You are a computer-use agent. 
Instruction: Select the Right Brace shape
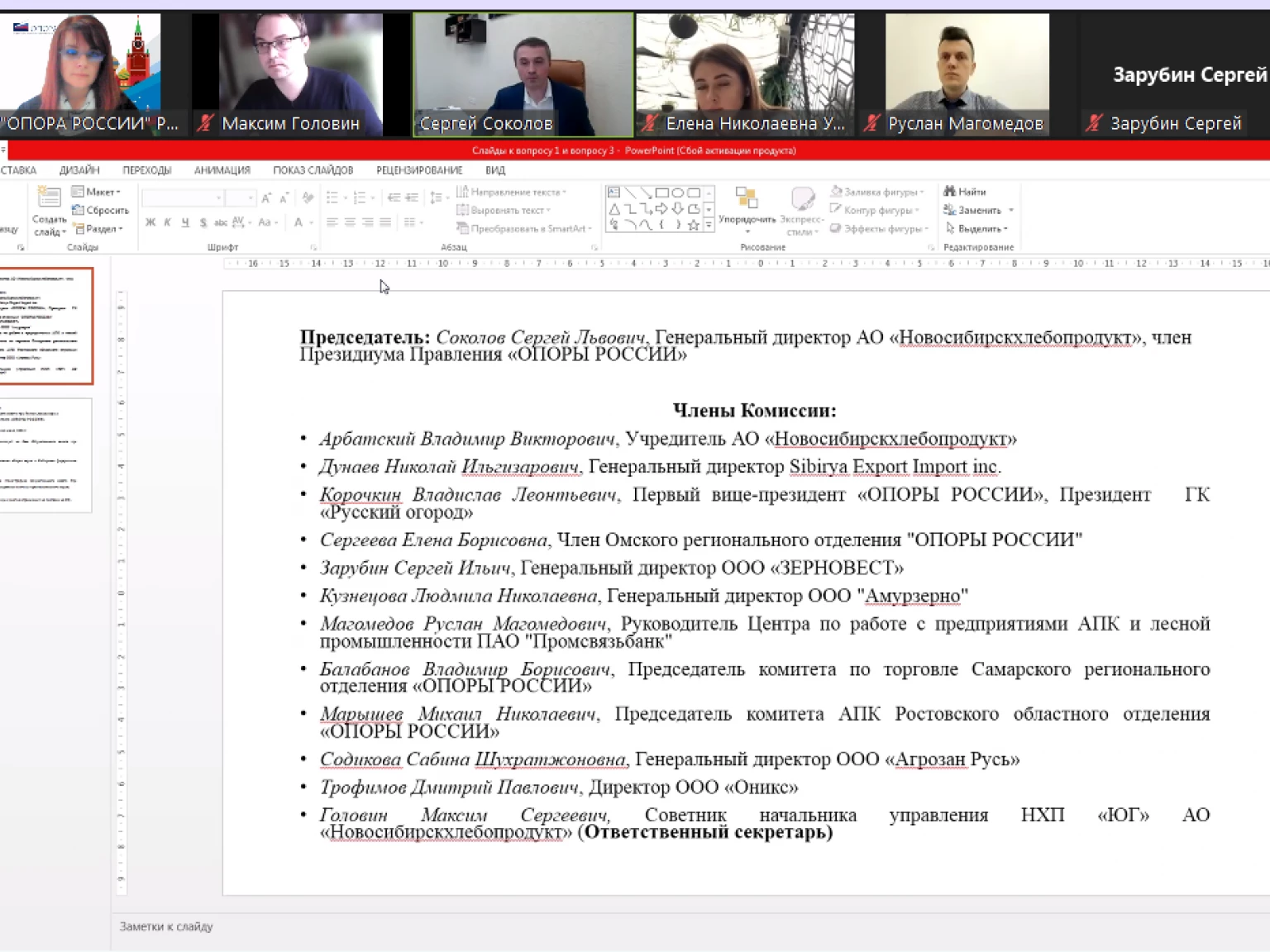(677, 225)
